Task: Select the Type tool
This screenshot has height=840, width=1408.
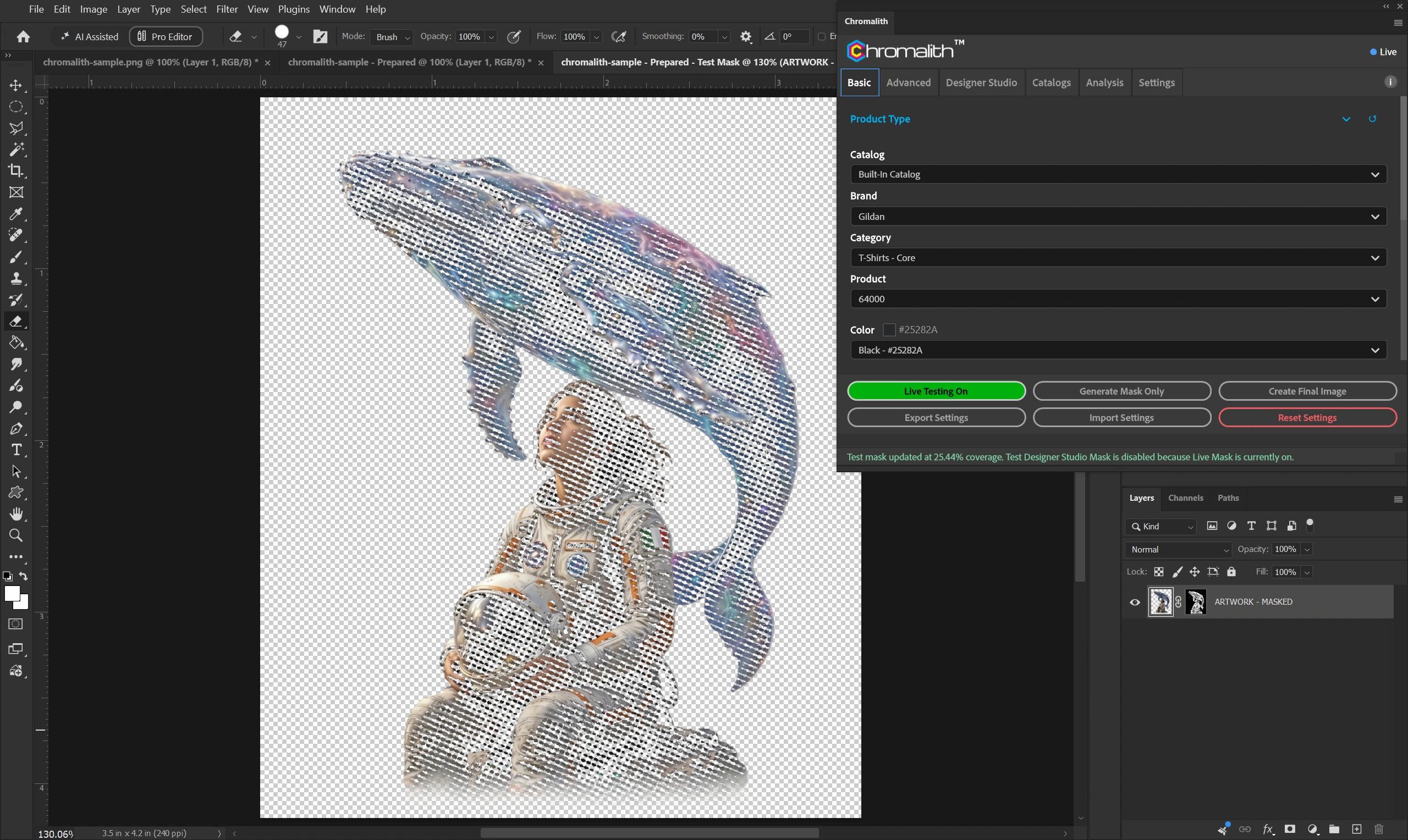Action: [16, 450]
